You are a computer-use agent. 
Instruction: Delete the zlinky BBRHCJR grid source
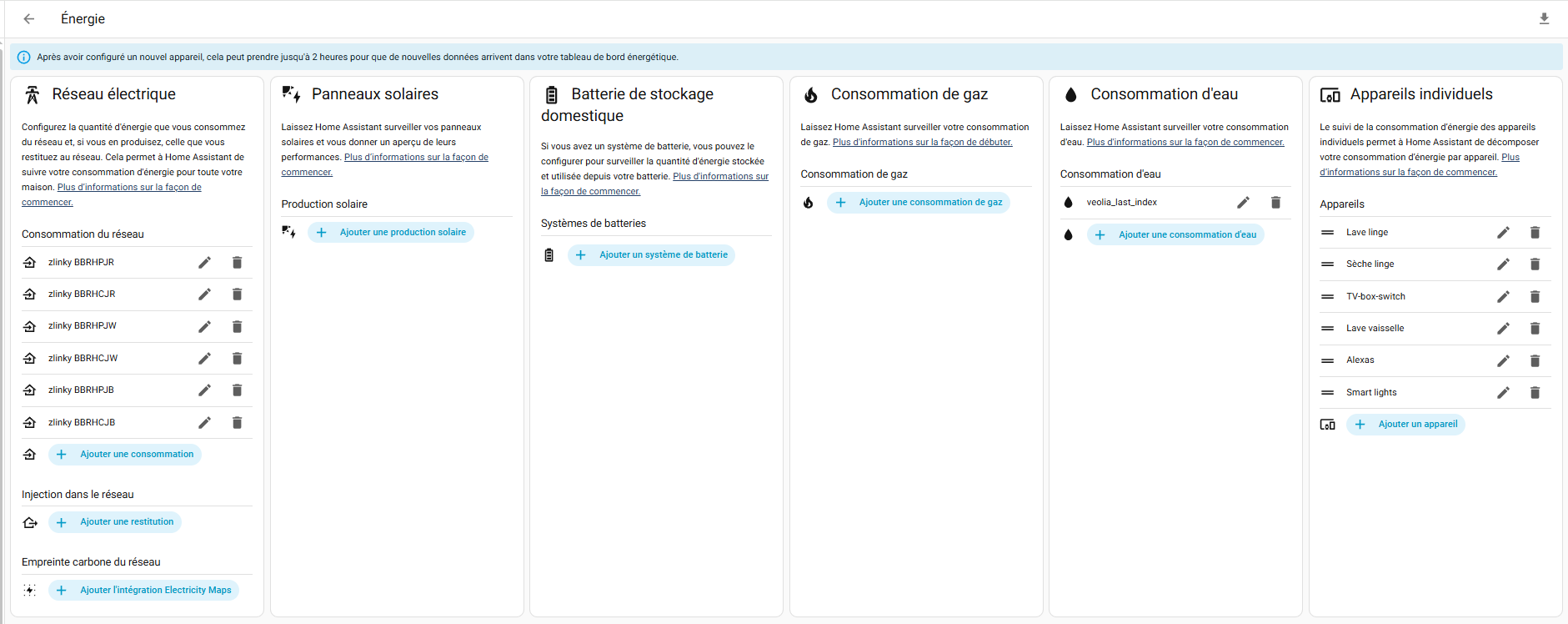click(x=237, y=294)
